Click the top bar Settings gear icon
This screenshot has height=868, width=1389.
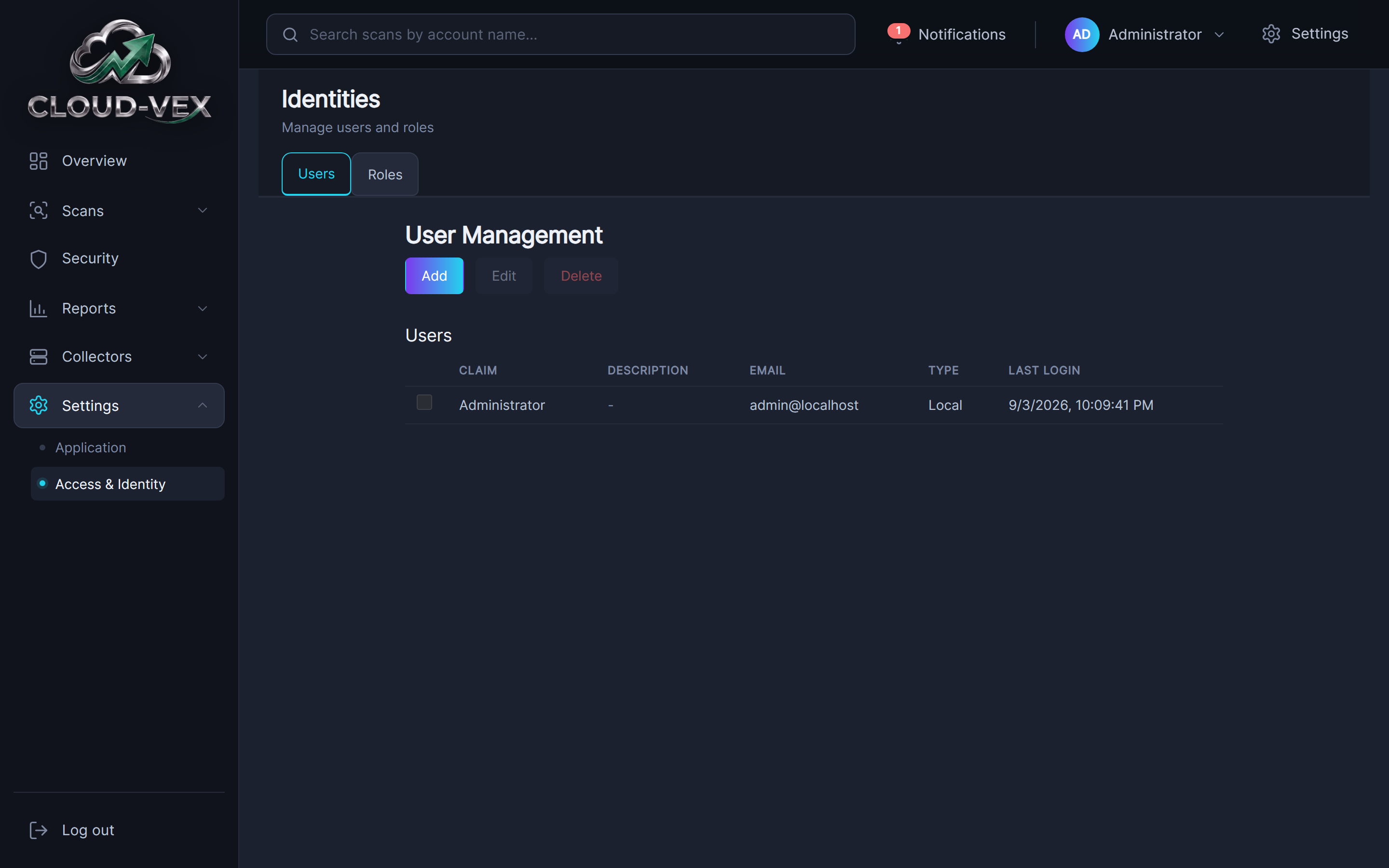pyautogui.click(x=1271, y=34)
